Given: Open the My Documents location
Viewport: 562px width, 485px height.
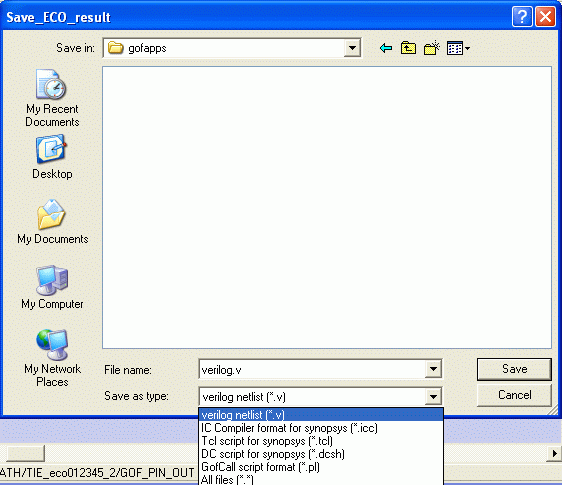Looking at the screenshot, I should point(52,222).
